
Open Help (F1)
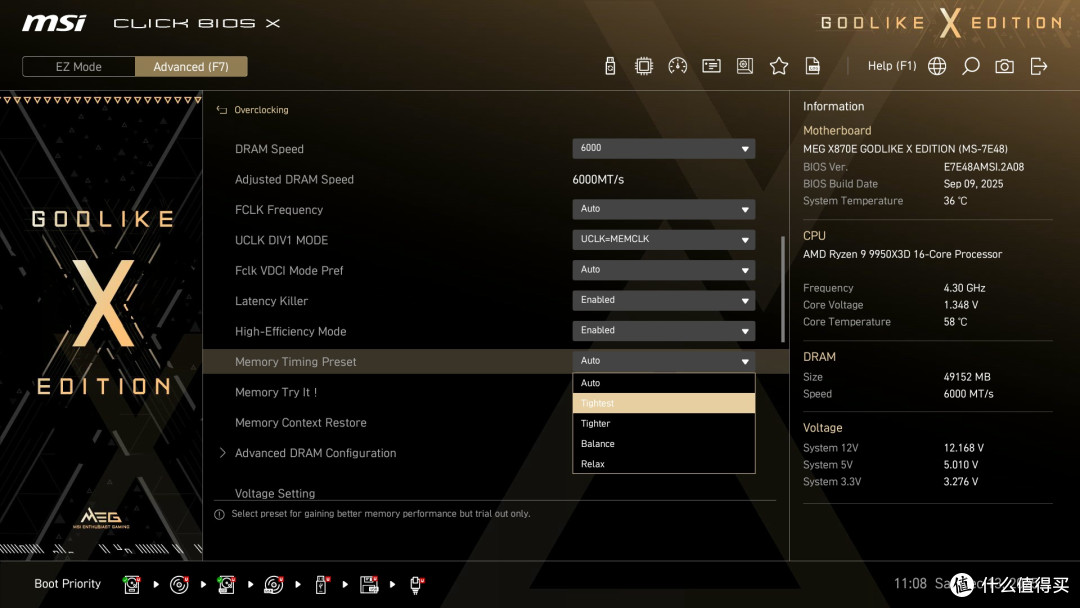[892, 66]
